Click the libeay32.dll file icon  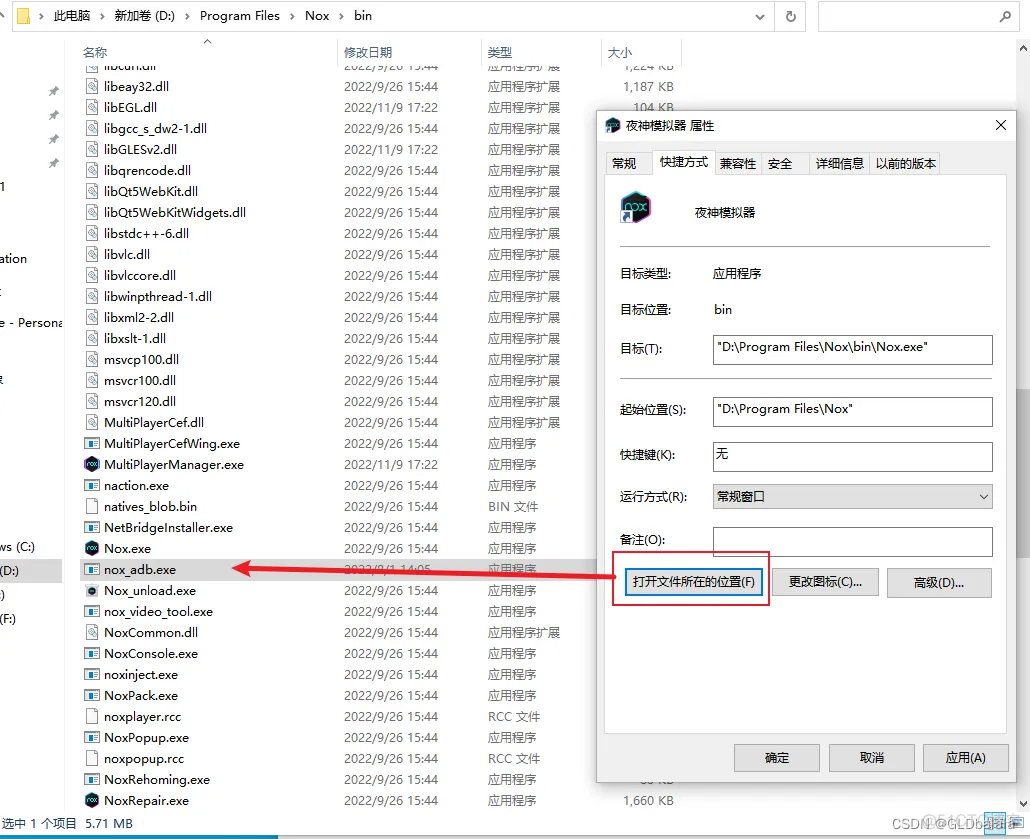92,86
